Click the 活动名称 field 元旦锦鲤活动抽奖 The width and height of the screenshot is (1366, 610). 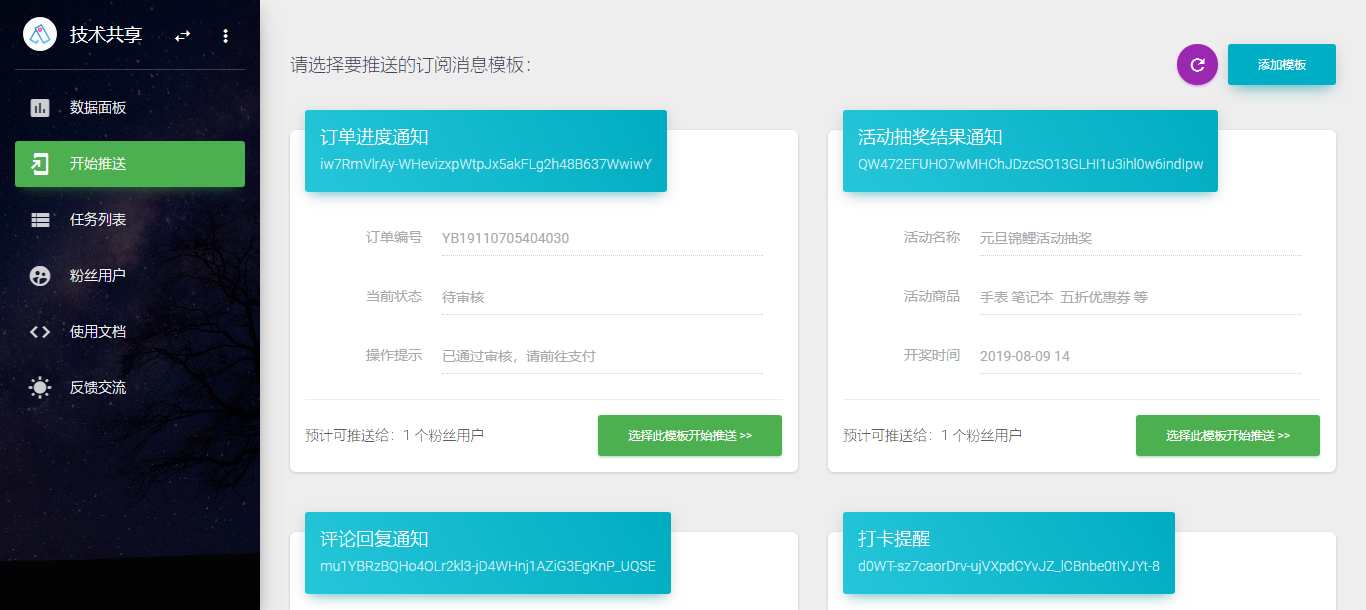click(x=1141, y=238)
